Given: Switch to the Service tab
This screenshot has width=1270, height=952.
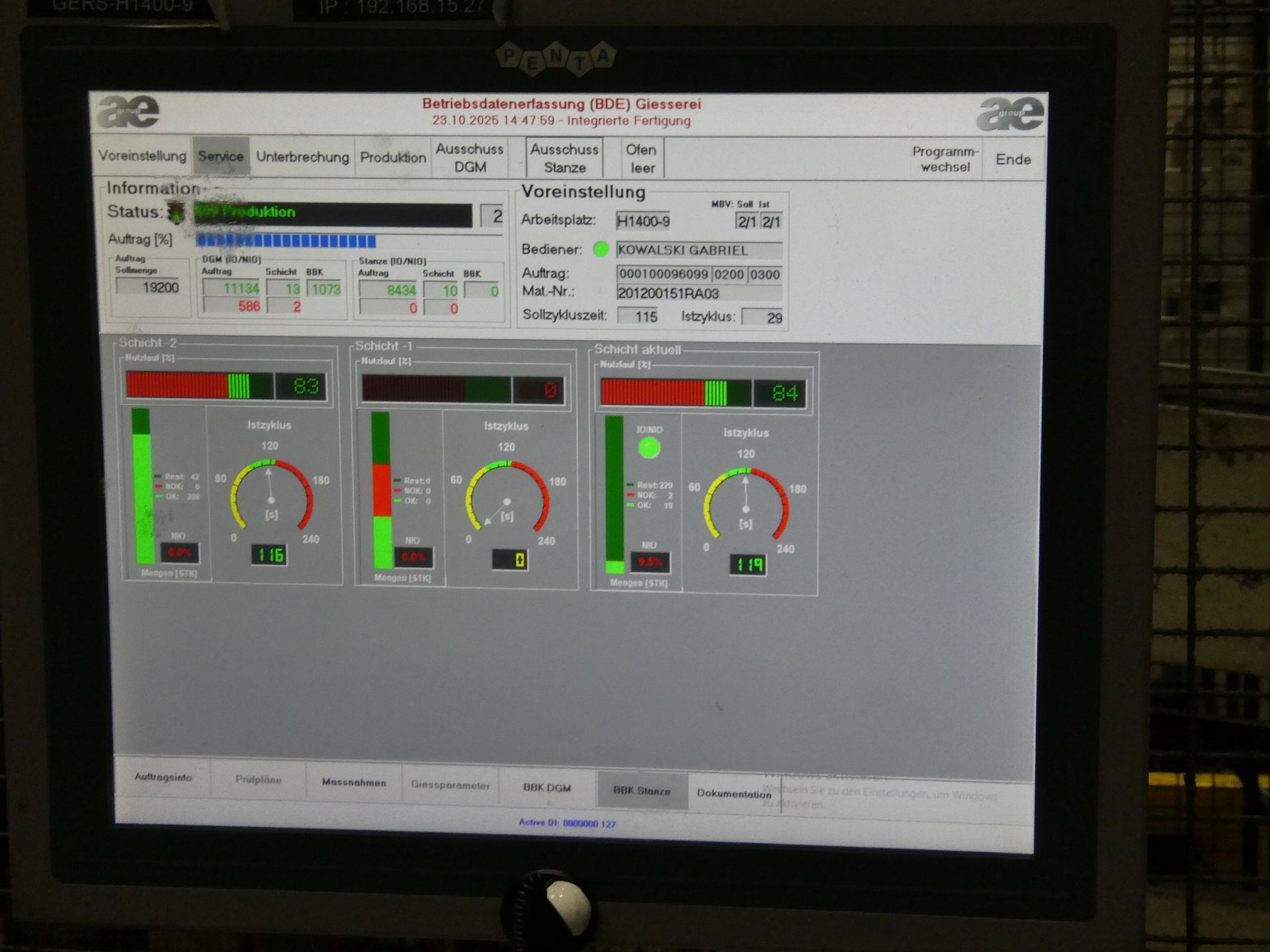Looking at the screenshot, I should tap(221, 157).
